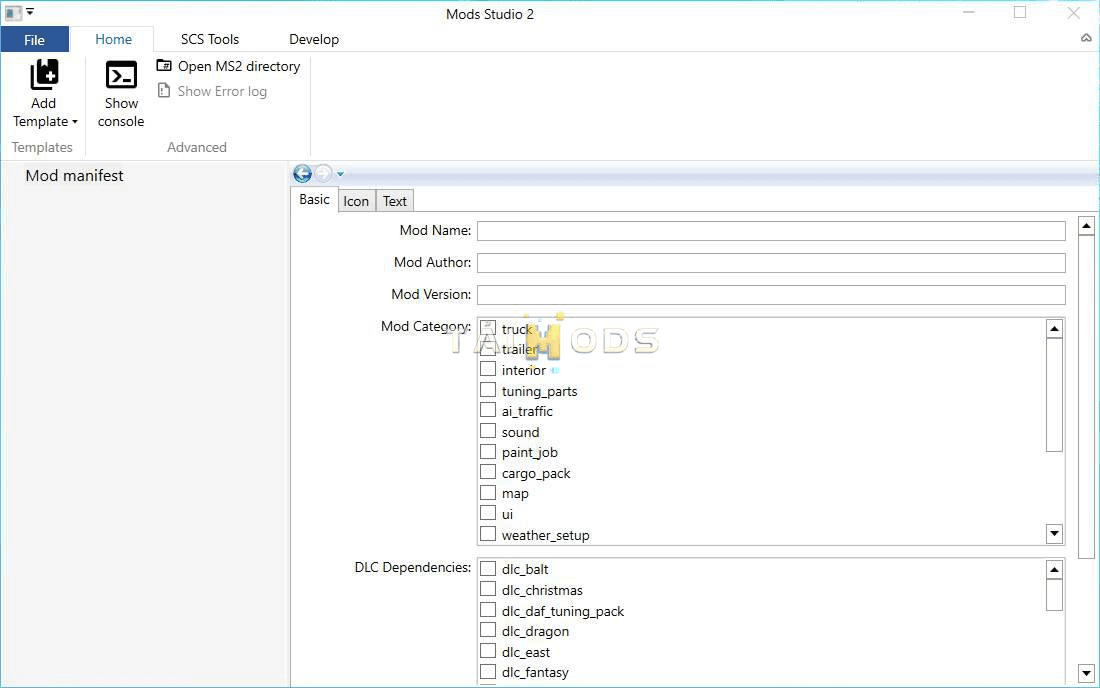The width and height of the screenshot is (1100, 688).
Task: Click Mod Category list scroll down arrow
Action: tap(1054, 534)
